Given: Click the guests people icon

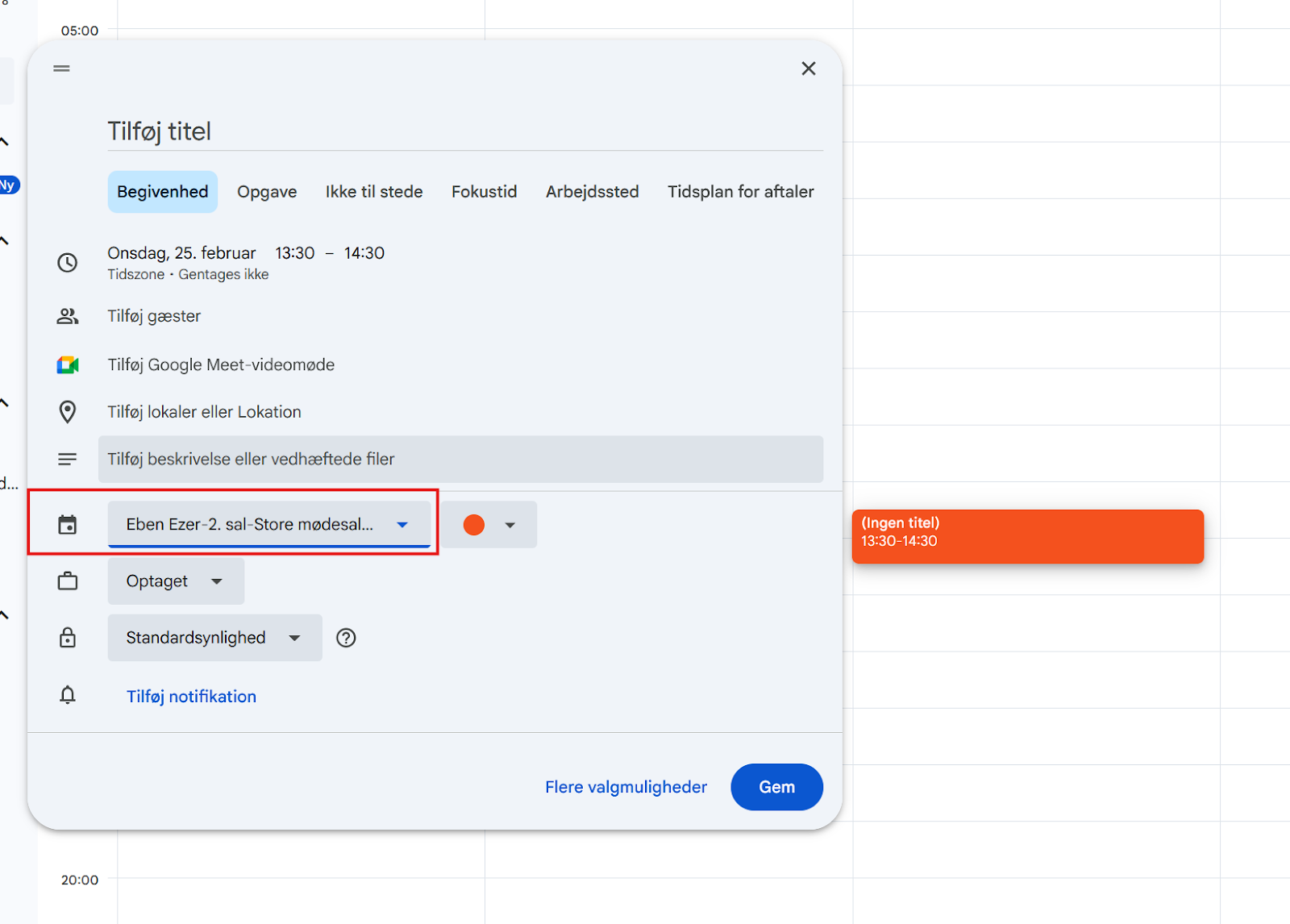Looking at the screenshot, I should click(x=68, y=316).
